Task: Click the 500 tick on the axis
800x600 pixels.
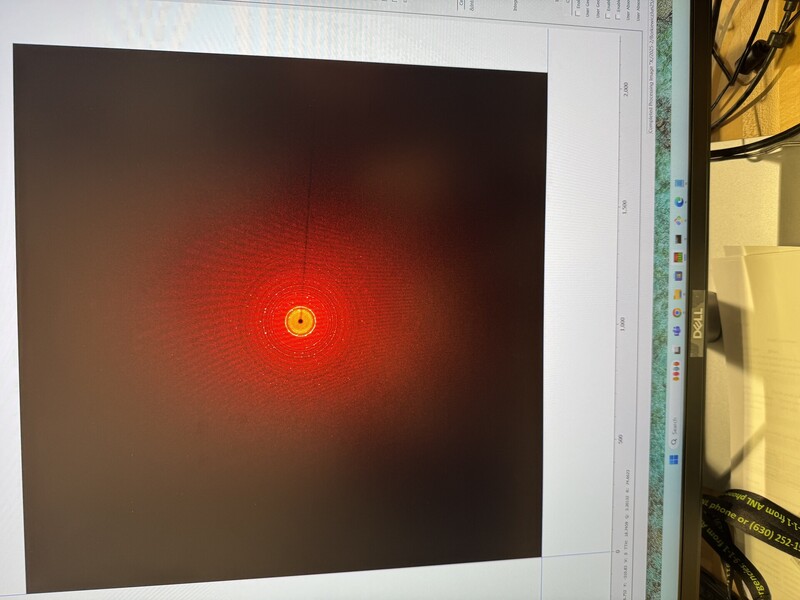Action: pos(621,439)
